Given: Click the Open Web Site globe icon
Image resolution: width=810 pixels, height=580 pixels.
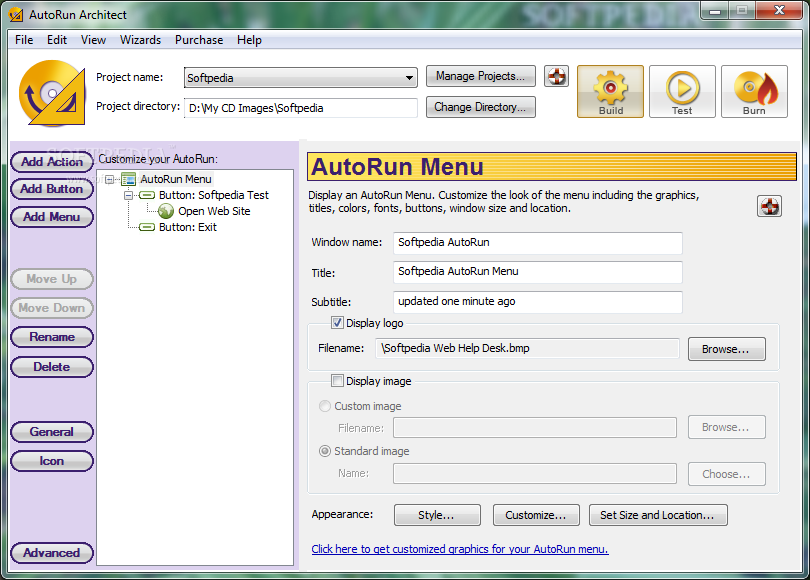Looking at the screenshot, I should click(x=166, y=211).
